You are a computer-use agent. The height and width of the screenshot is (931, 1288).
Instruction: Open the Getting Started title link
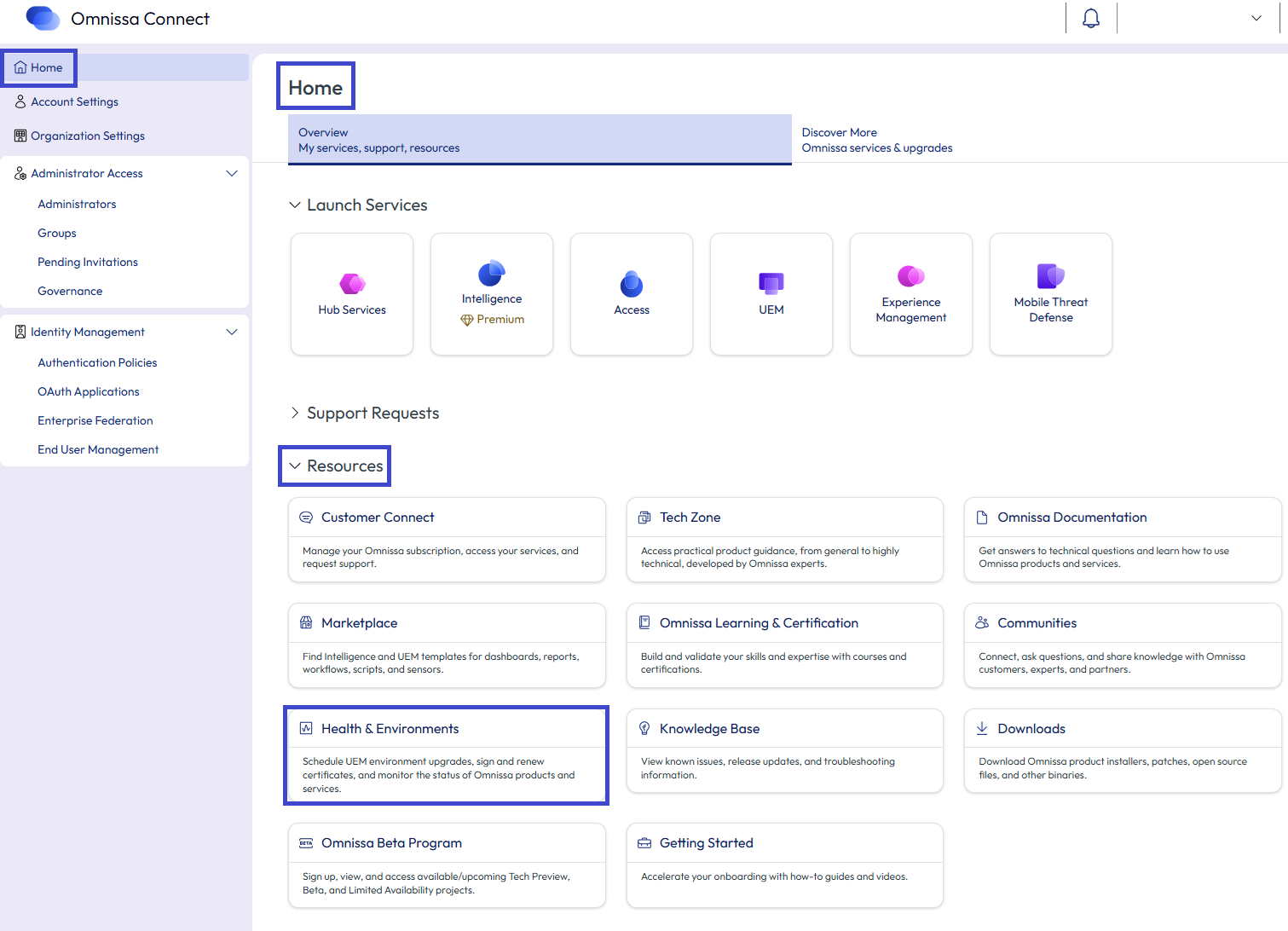pyautogui.click(x=707, y=843)
